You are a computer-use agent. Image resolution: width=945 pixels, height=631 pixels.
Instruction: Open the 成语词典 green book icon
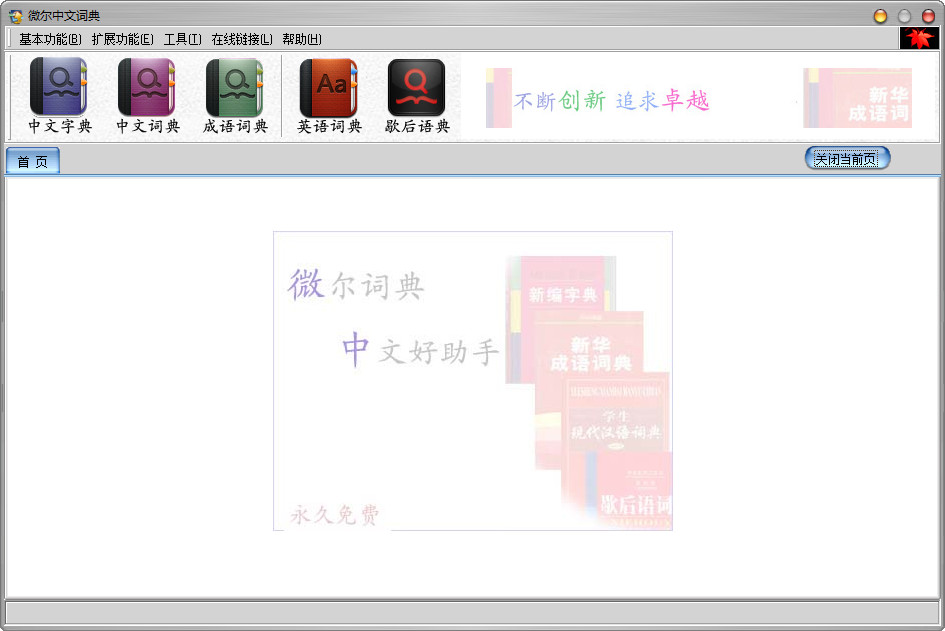pyautogui.click(x=235, y=95)
